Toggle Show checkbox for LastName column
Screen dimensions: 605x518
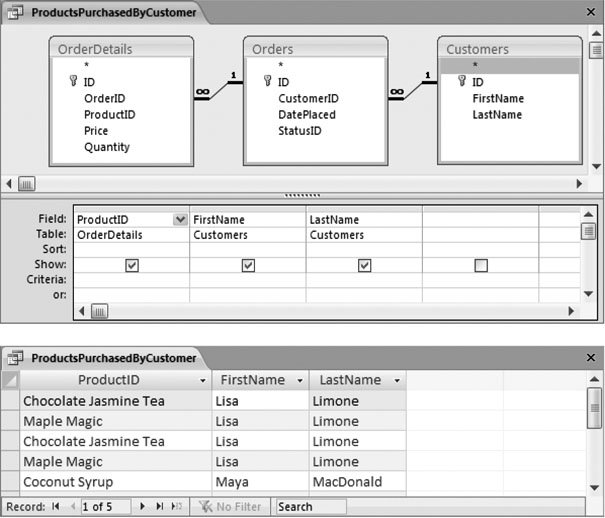pos(365,265)
